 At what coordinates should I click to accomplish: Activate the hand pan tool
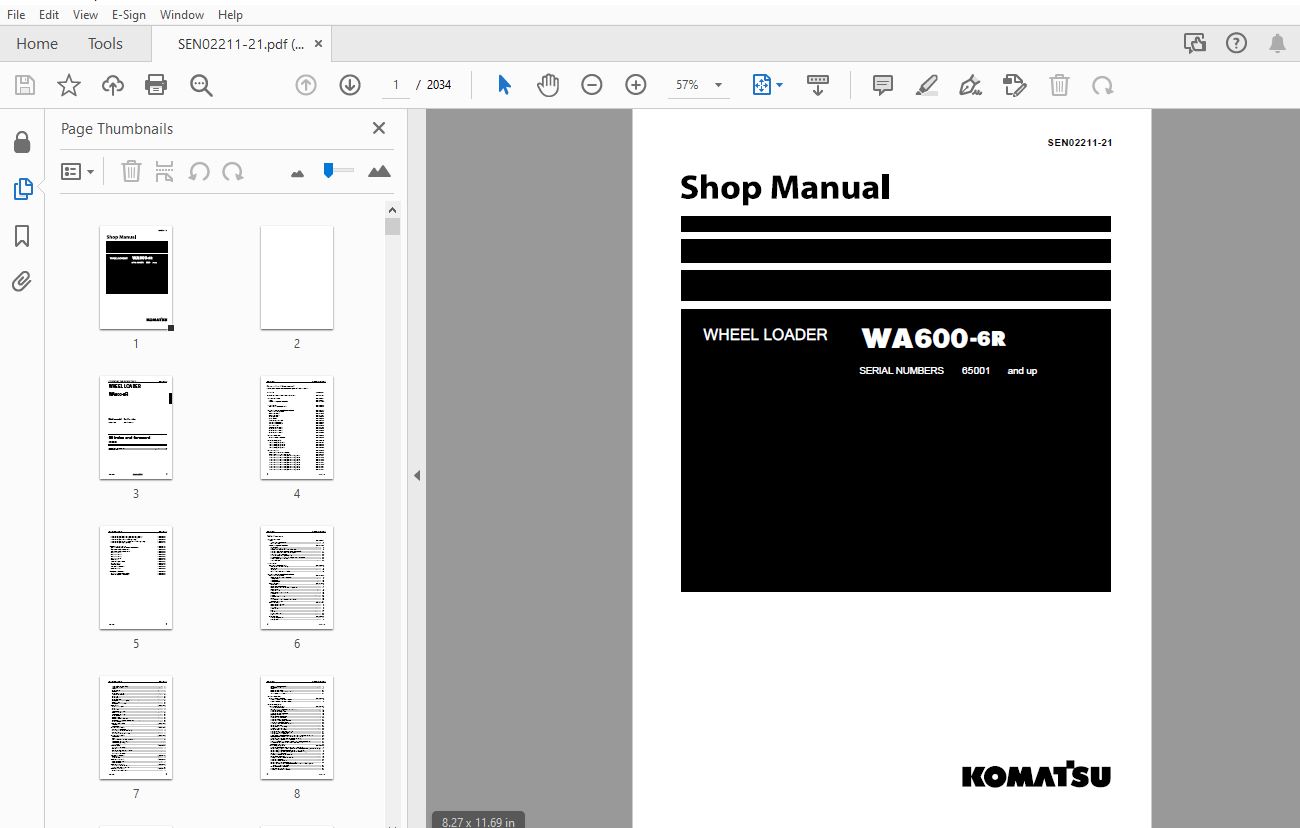pos(548,85)
